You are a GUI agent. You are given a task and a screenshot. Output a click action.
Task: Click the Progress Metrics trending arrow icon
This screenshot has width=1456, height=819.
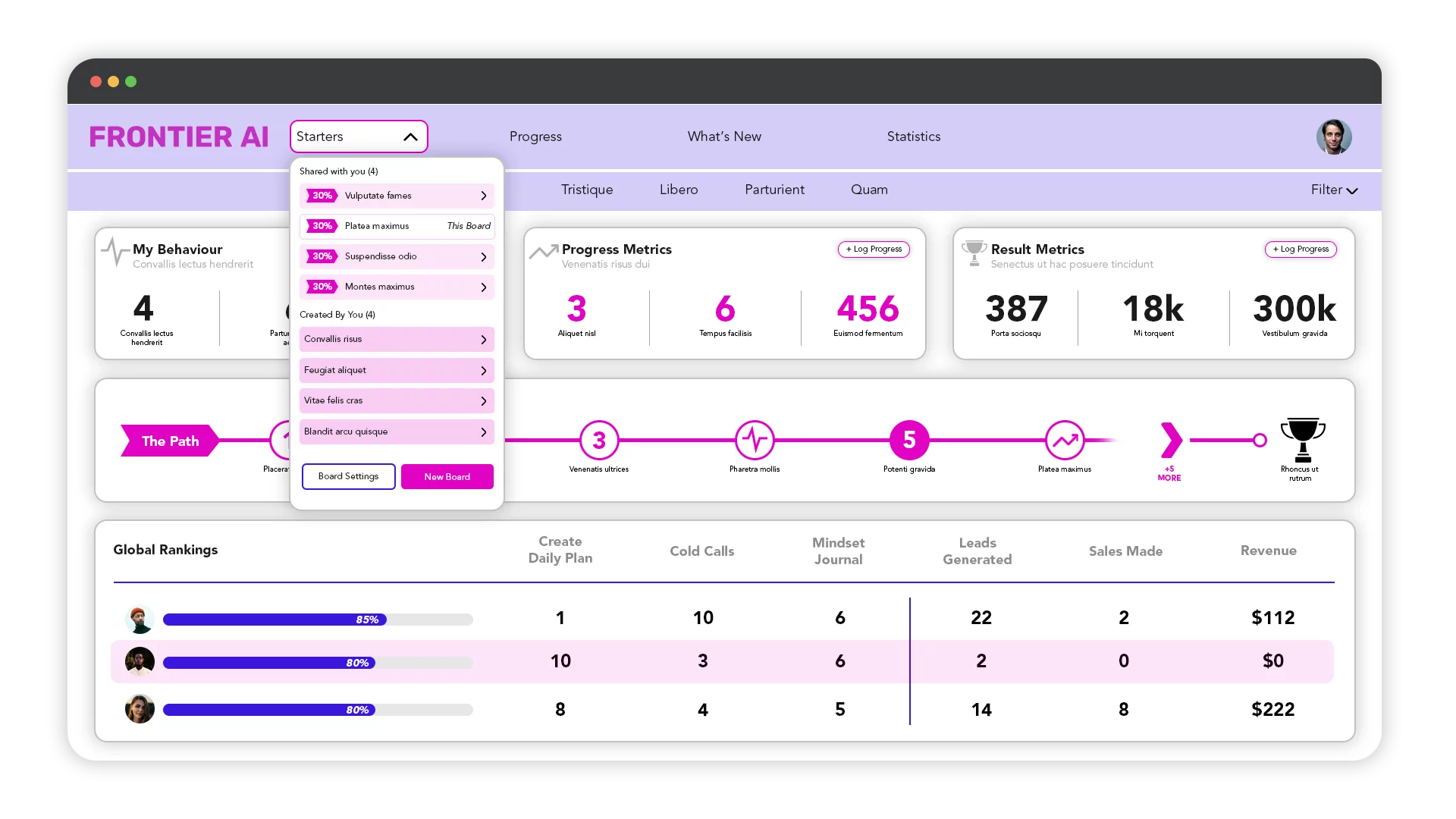[543, 252]
